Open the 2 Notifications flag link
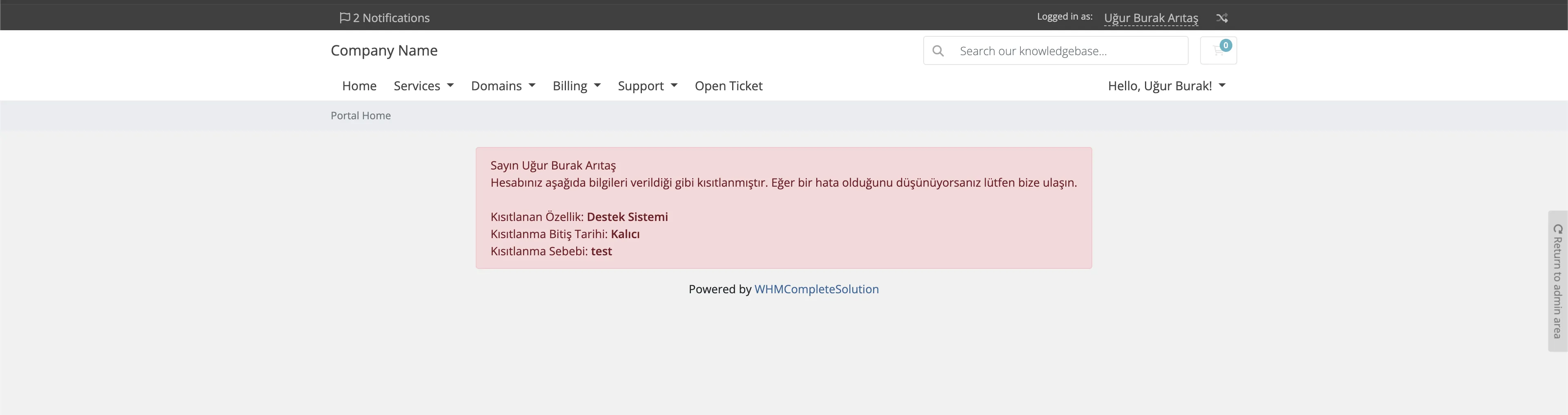This screenshot has width=1568, height=415. click(x=384, y=18)
